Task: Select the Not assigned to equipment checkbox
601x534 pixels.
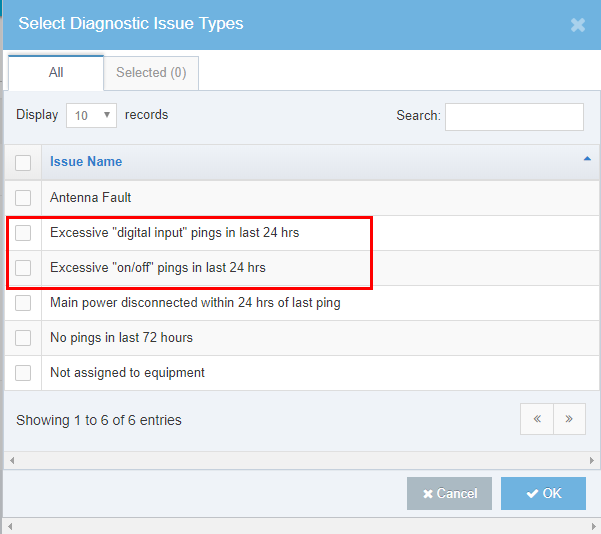Action: pyautogui.click(x=23, y=373)
